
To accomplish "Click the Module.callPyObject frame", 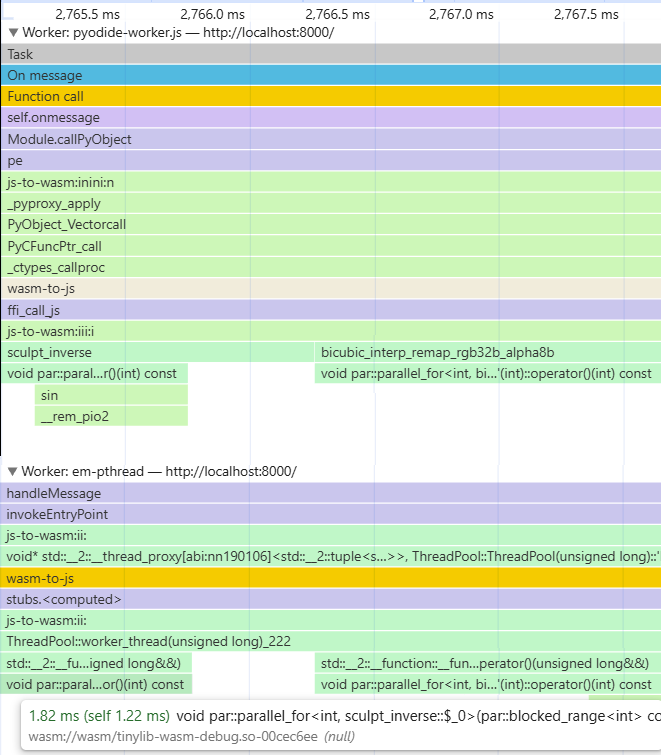I will [x=330, y=139].
